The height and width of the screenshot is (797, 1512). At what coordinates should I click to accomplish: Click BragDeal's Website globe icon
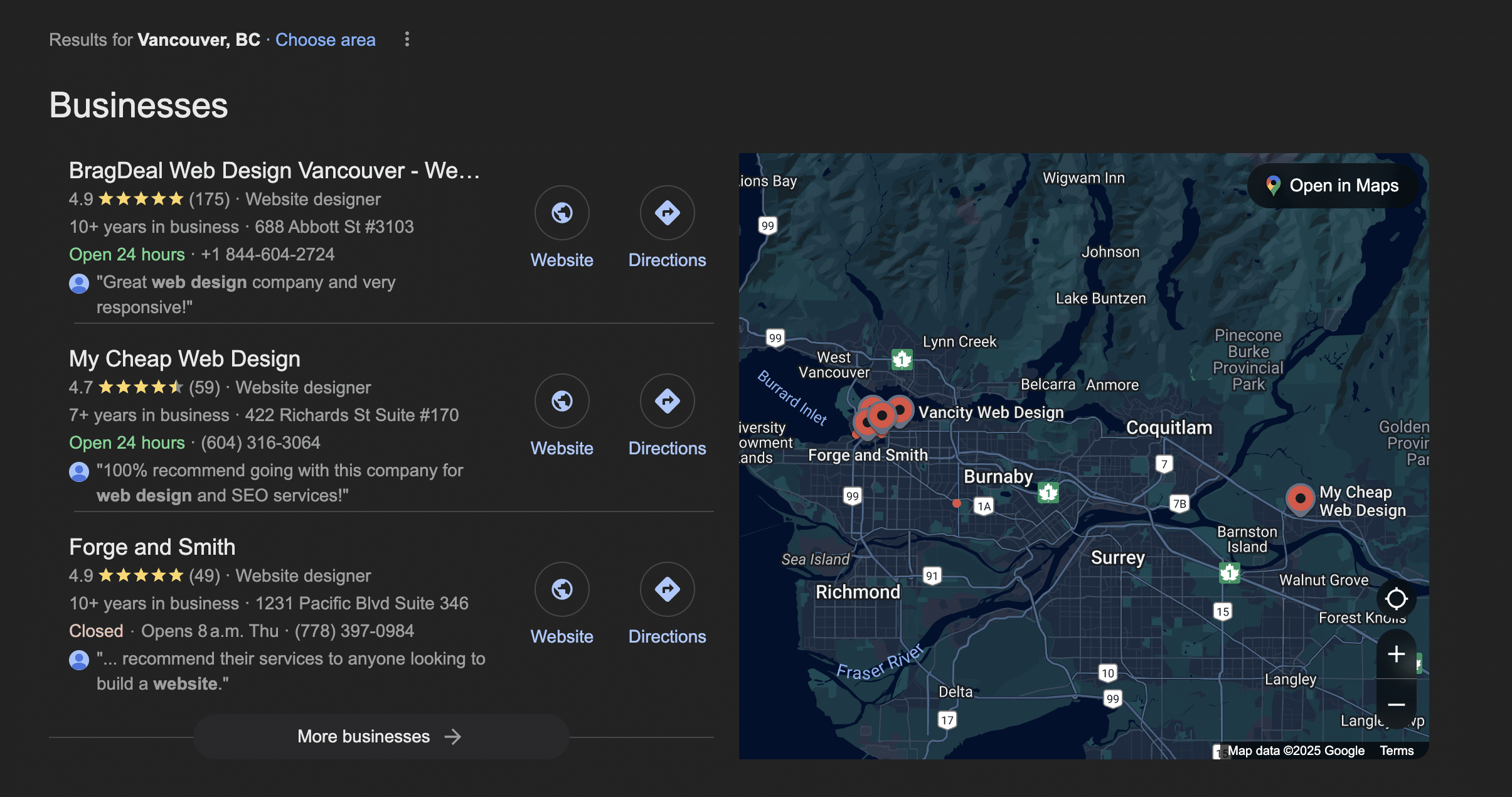pos(562,213)
